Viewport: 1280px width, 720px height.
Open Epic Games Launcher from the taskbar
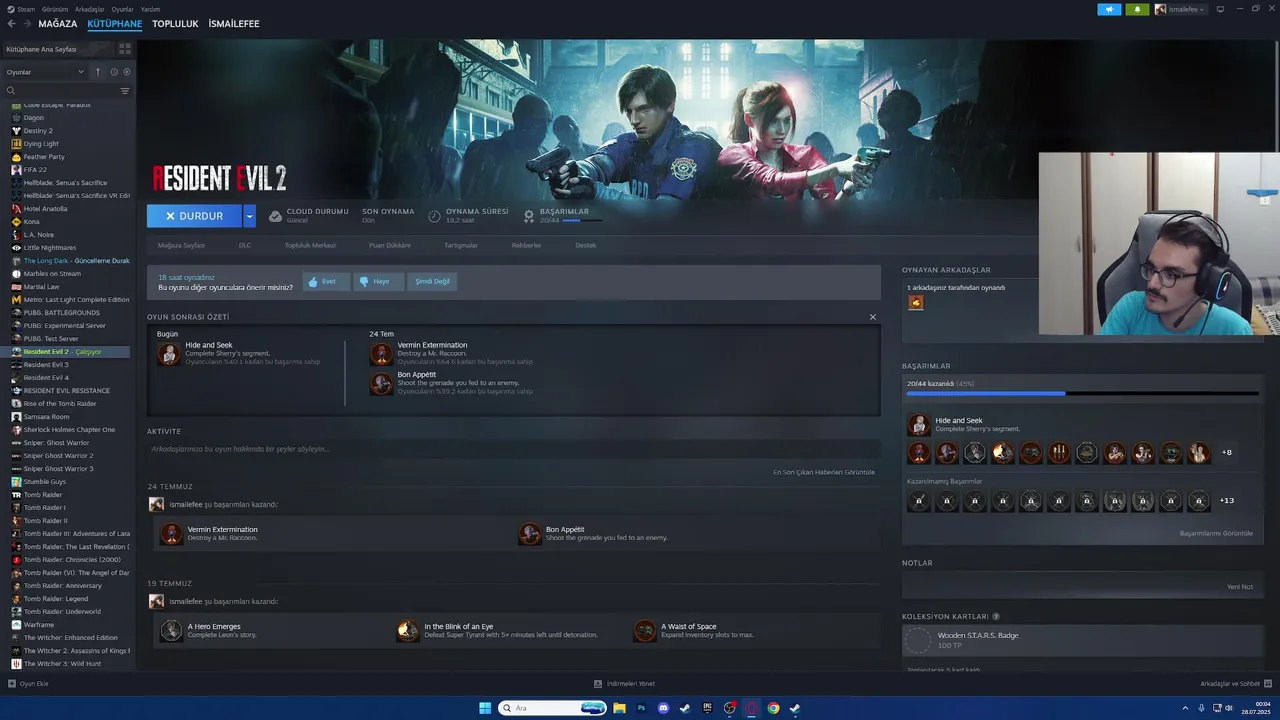click(707, 708)
